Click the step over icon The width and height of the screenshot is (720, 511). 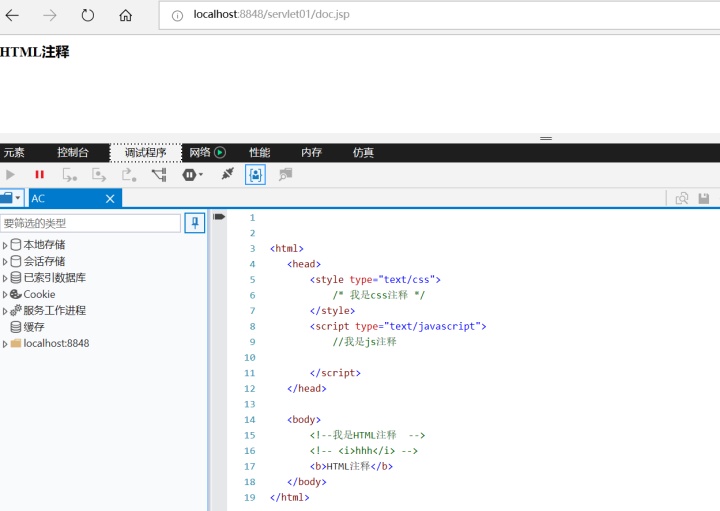point(99,175)
